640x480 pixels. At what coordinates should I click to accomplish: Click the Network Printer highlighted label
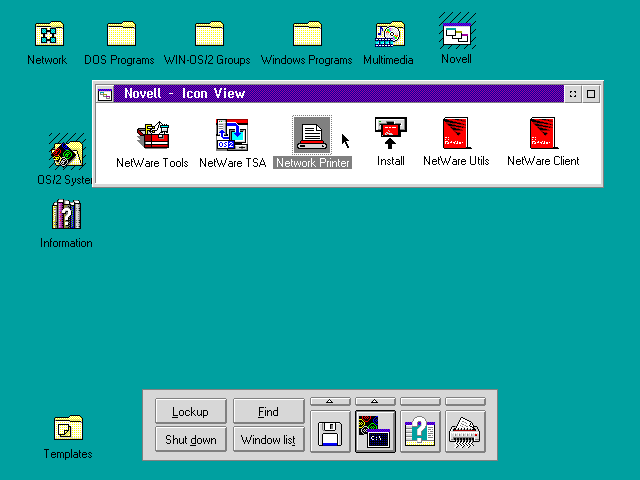[313, 163]
